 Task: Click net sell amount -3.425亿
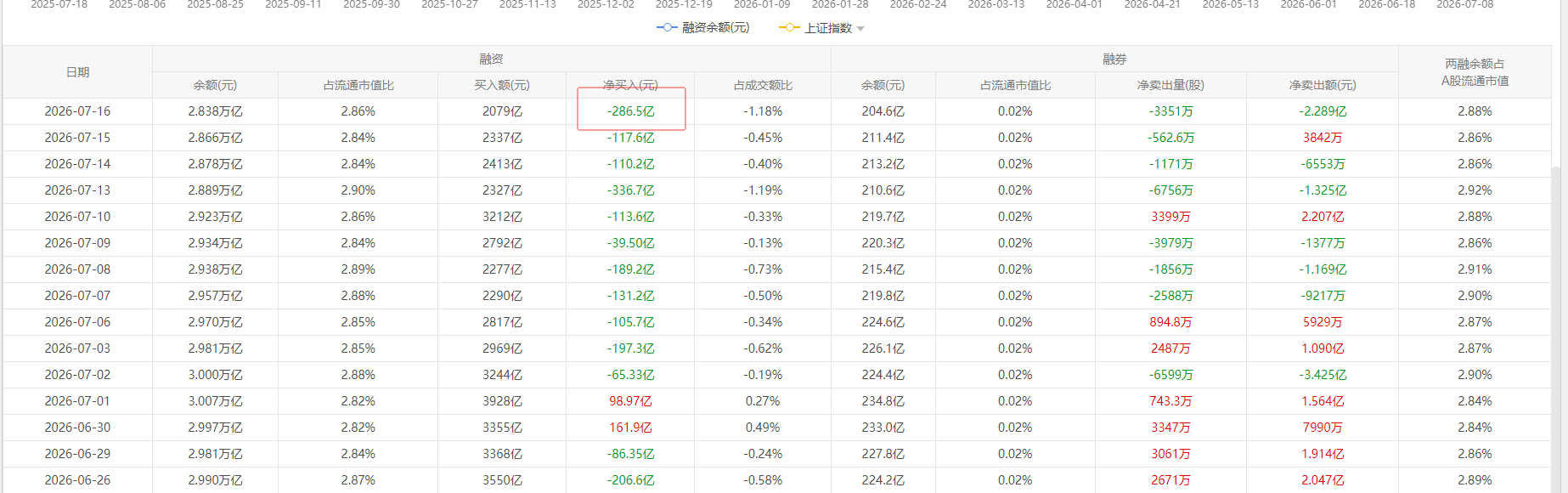pos(1323,375)
